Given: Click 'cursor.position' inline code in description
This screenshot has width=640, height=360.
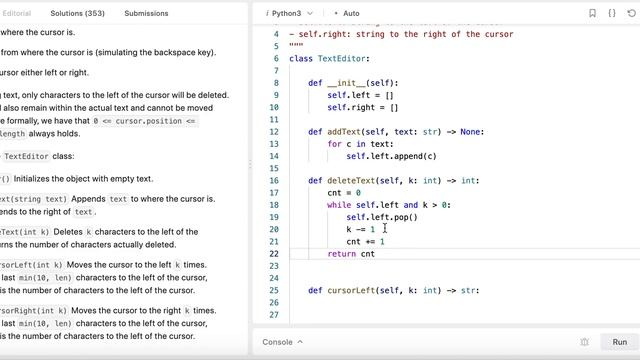Looking at the screenshot, I should 149,121.
